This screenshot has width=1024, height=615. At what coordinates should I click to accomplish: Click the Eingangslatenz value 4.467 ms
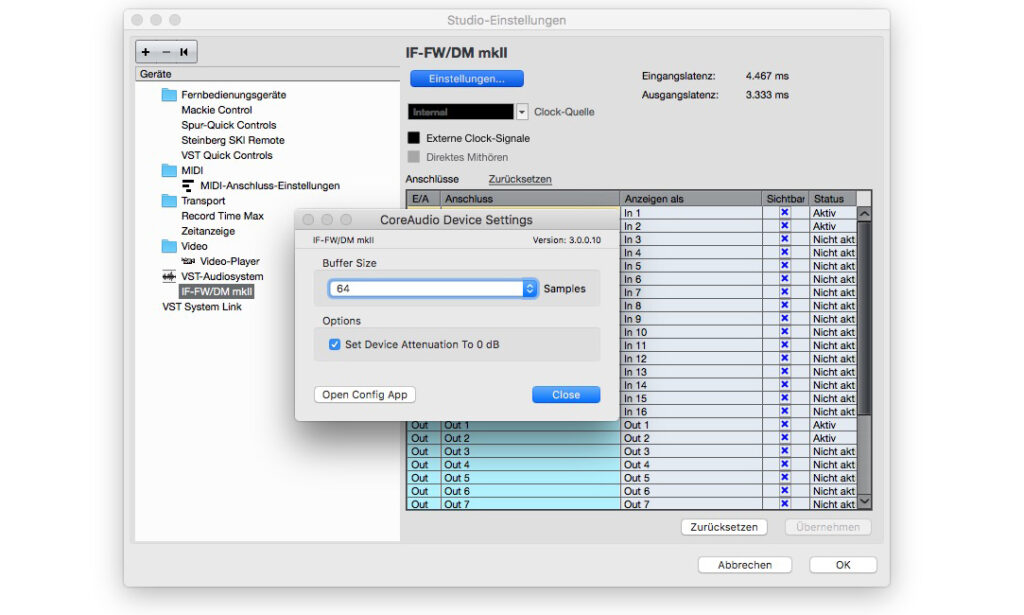tap(767, 76)
